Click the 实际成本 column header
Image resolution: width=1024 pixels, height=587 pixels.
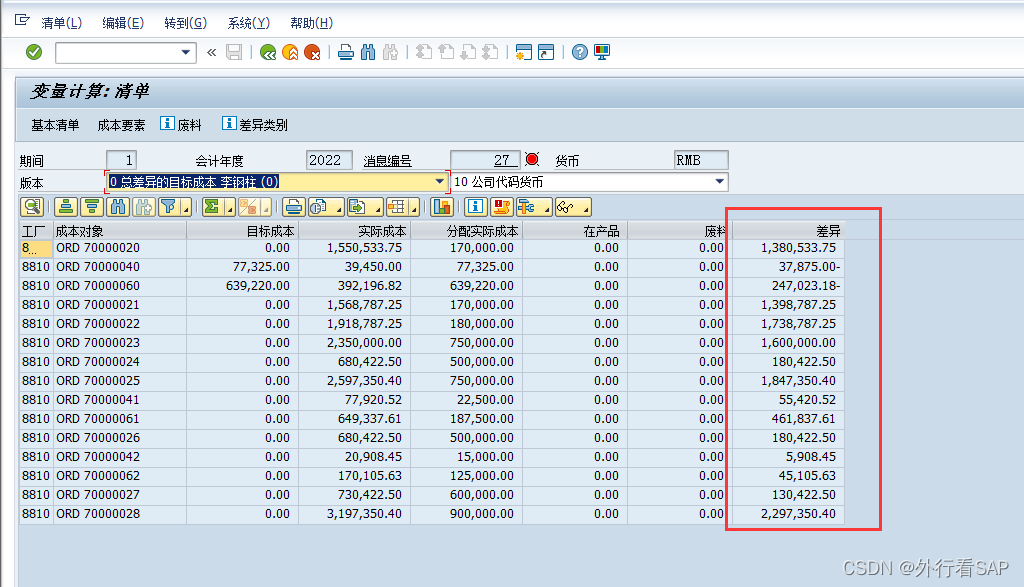coord(355,230)
